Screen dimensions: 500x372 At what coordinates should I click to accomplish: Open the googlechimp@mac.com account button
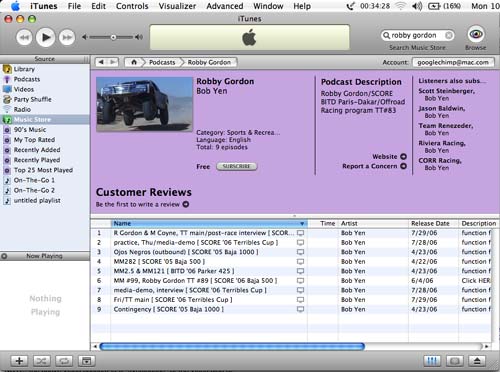pos(453,62)
